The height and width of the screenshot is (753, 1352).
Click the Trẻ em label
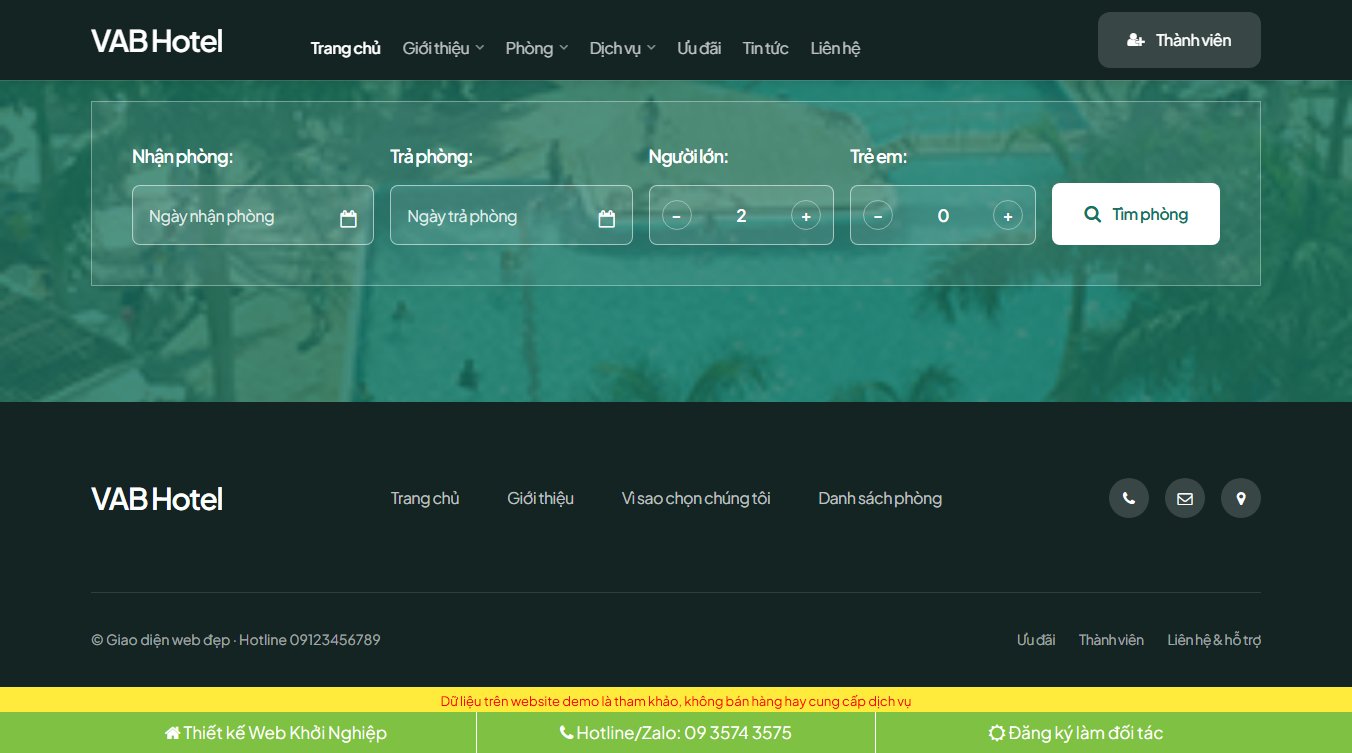click(878, 157)
